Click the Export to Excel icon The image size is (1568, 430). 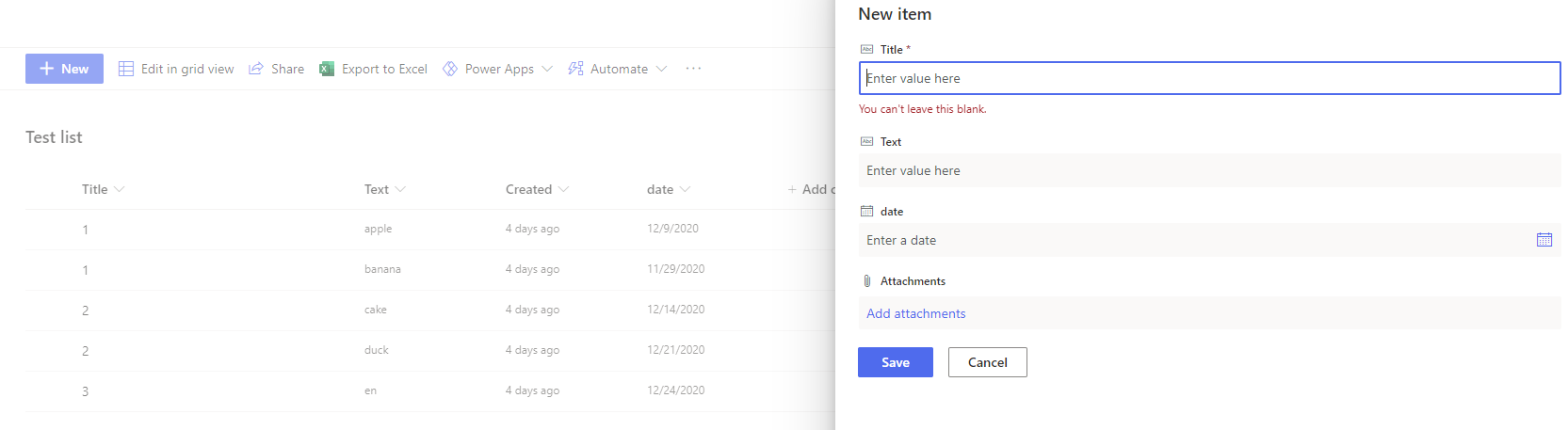pyautogui.click(x=327, y=69)
